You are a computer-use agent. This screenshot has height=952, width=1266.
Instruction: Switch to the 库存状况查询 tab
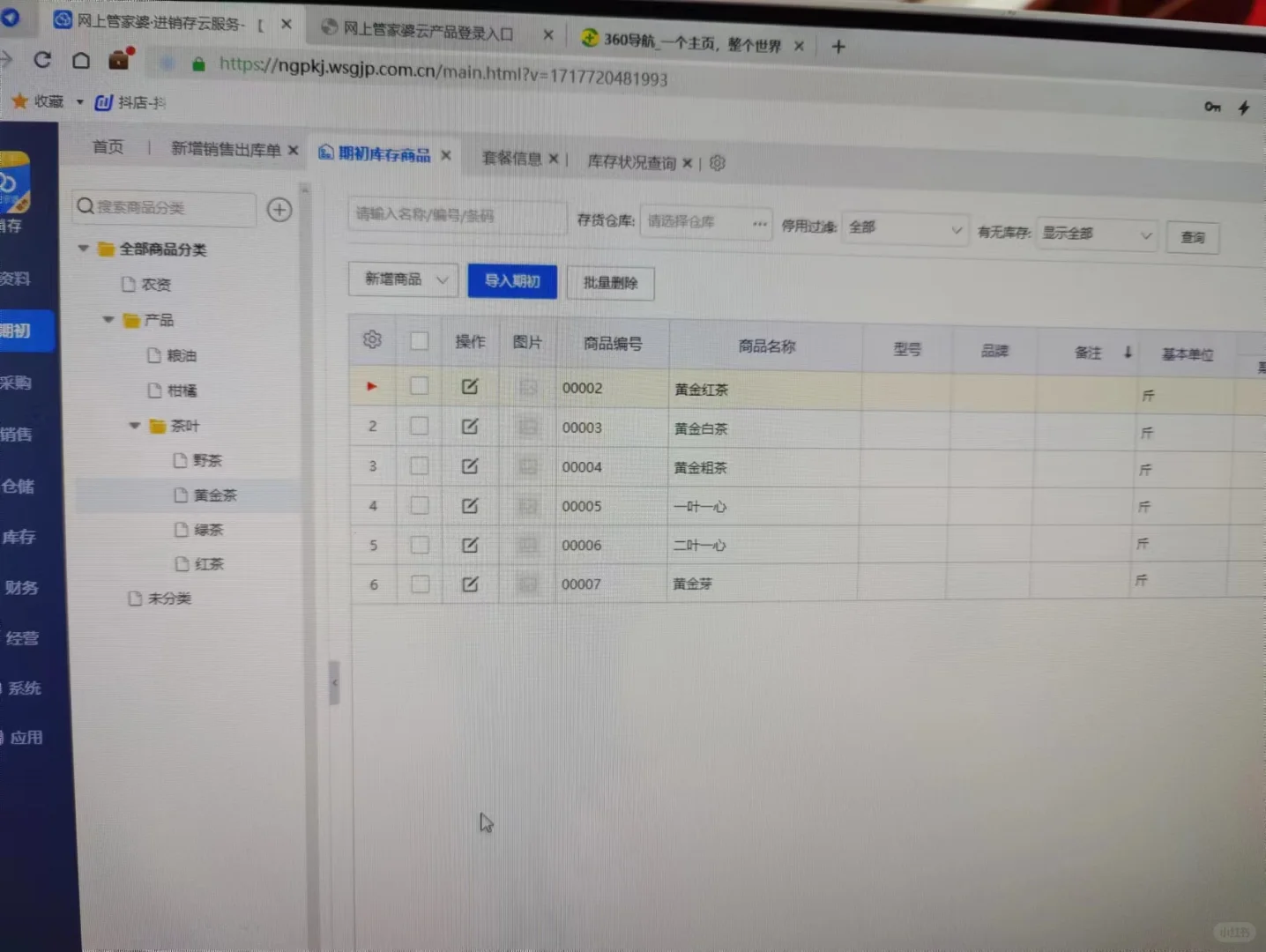[633, 162]
